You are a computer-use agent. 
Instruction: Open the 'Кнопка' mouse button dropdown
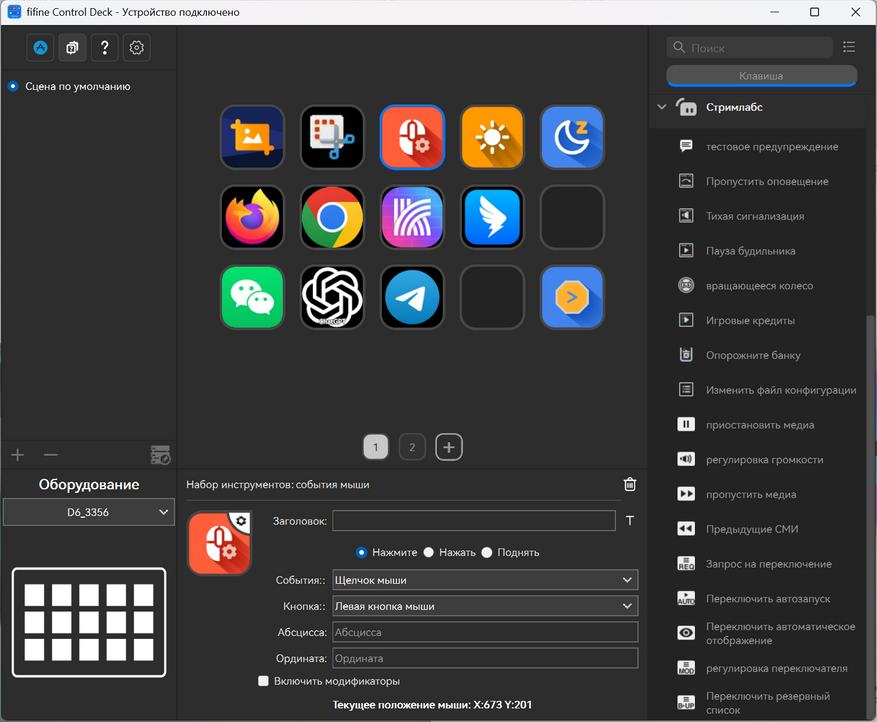pyautogui.click(x=484, y=606)
